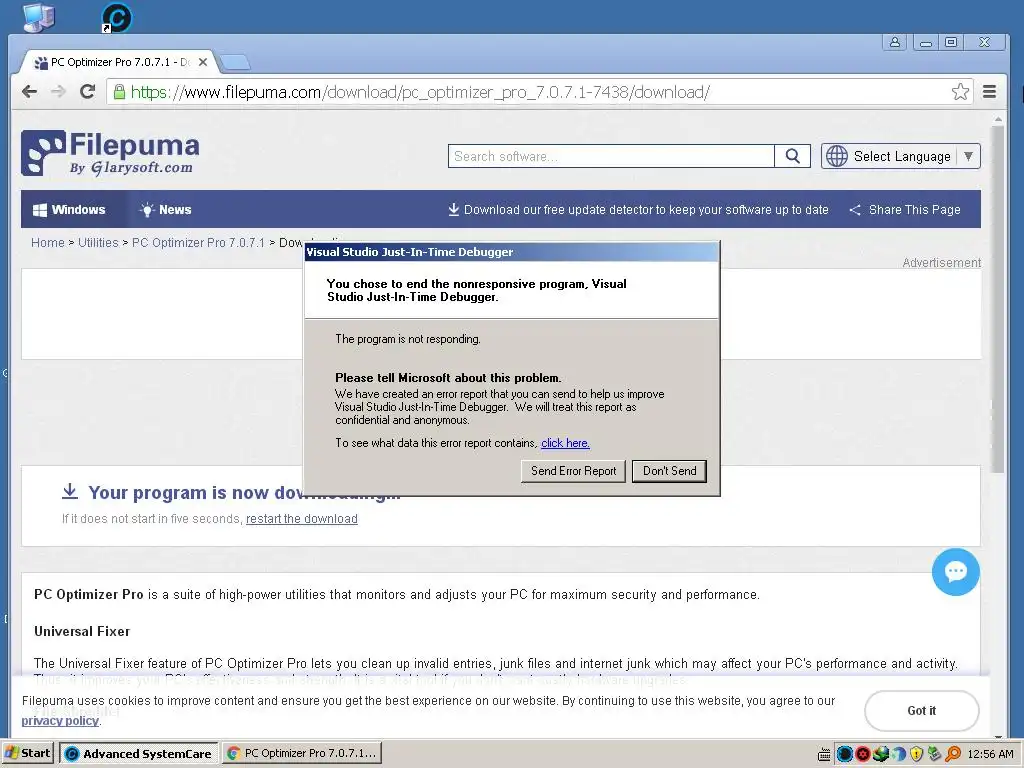Click the on-screen keyboard tray icon

pos(824,754)
